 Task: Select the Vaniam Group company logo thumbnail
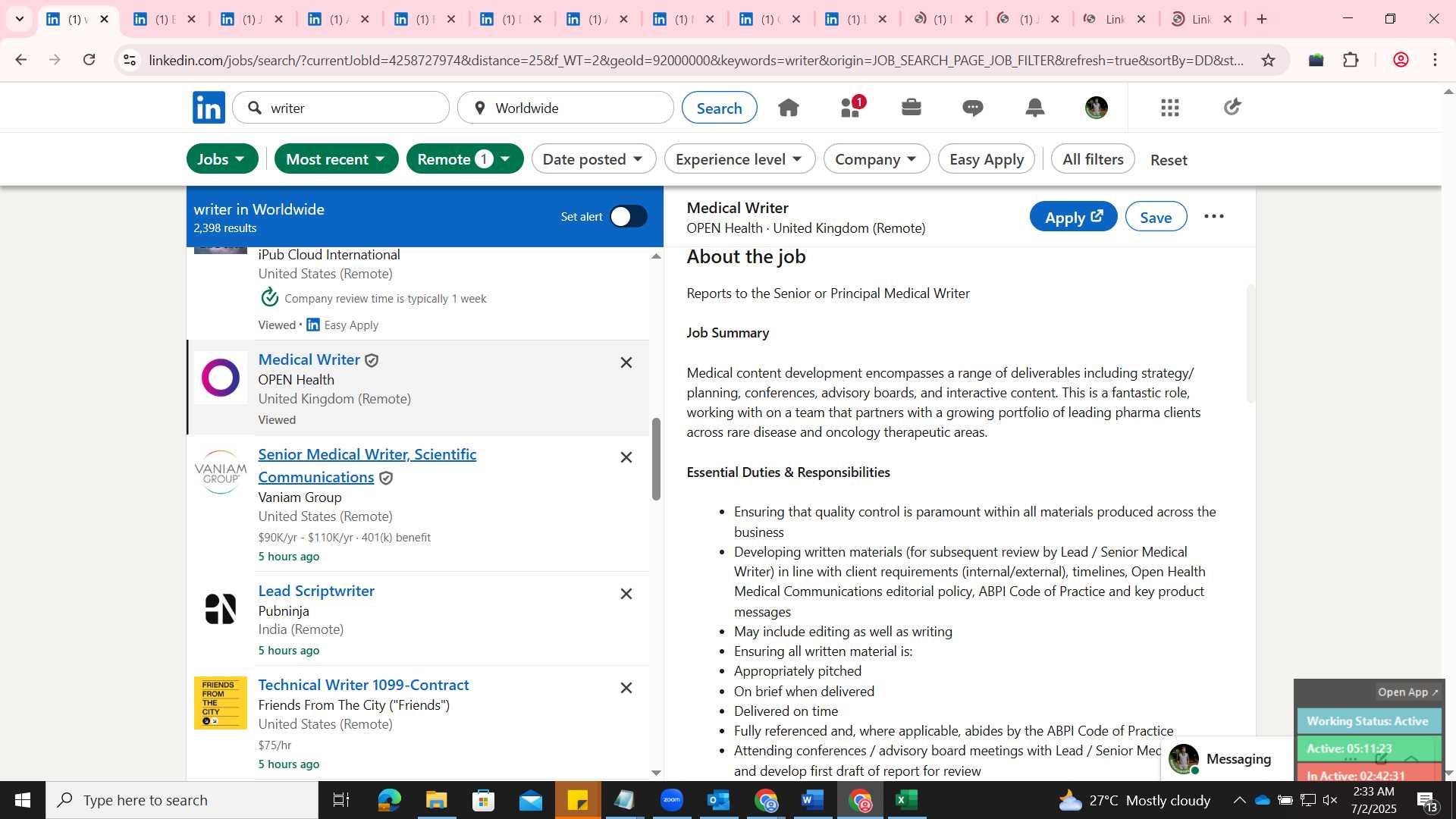(221, 472)
